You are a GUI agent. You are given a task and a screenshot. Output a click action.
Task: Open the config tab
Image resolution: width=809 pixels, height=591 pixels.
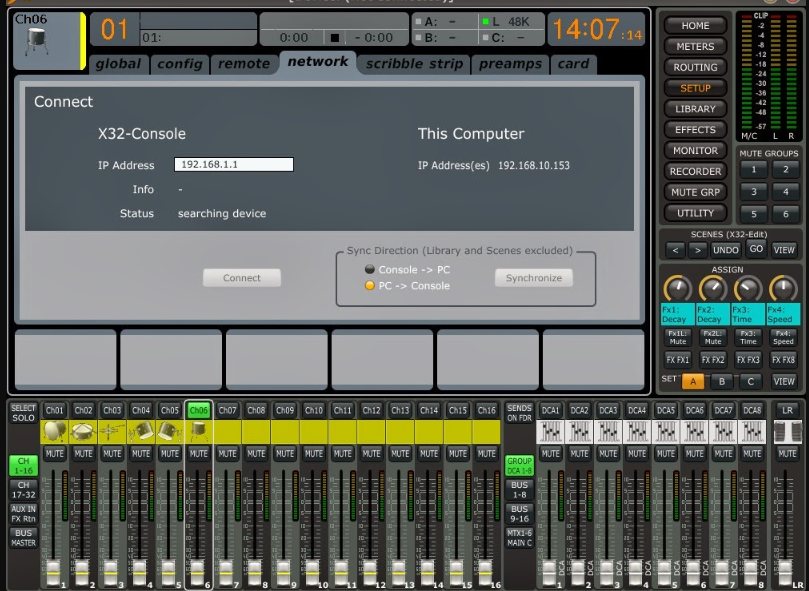click(x=180, y=64)
